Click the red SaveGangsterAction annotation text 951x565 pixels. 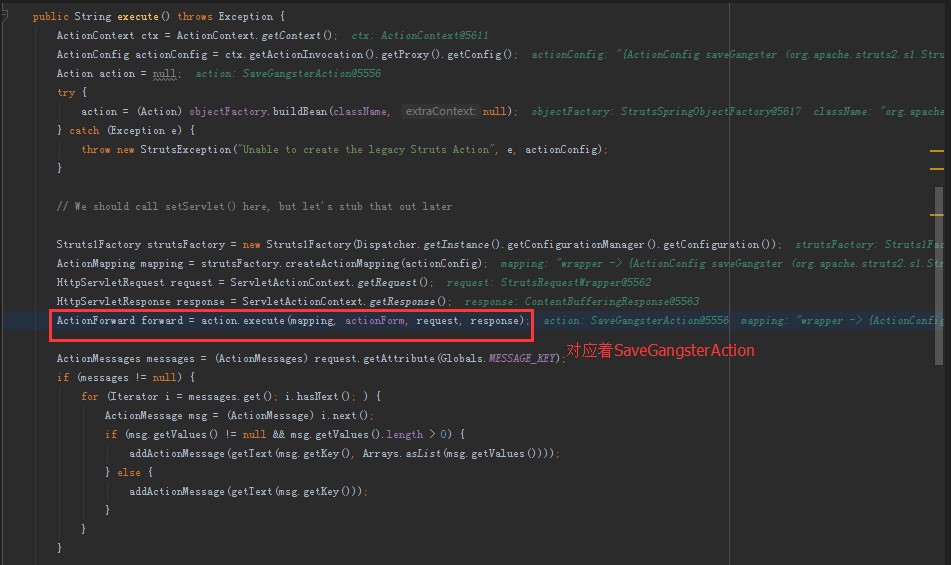pyautogui.click(x=660, y=351)
